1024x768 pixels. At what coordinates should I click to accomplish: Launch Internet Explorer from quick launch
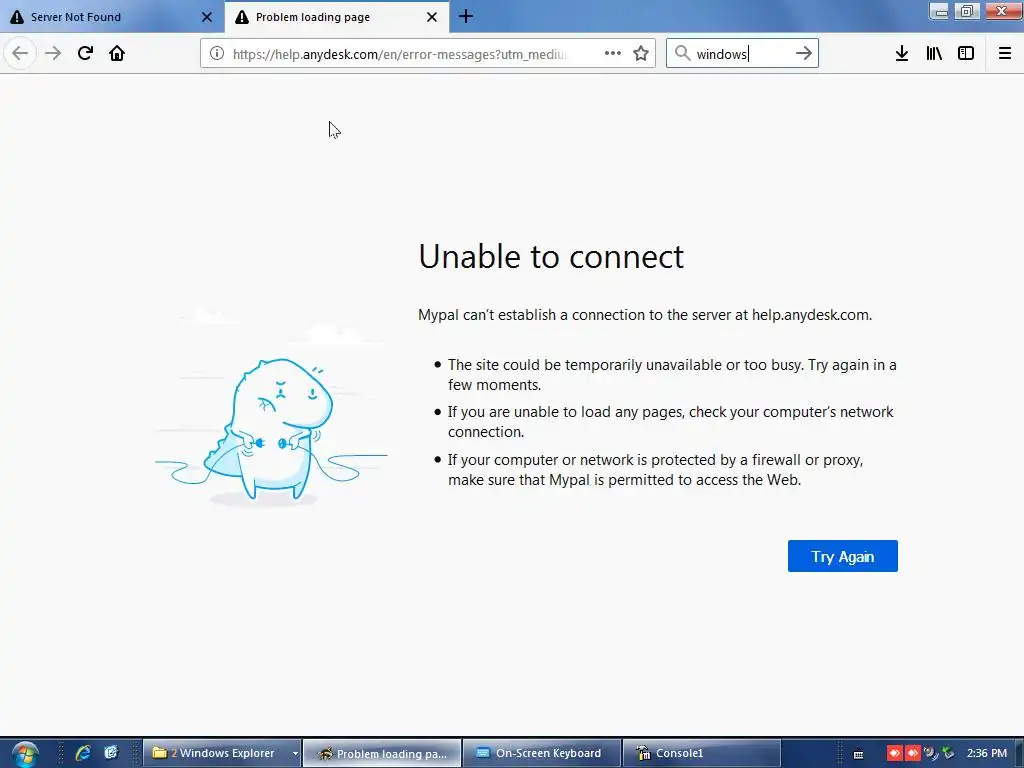[x=83, y=753]
